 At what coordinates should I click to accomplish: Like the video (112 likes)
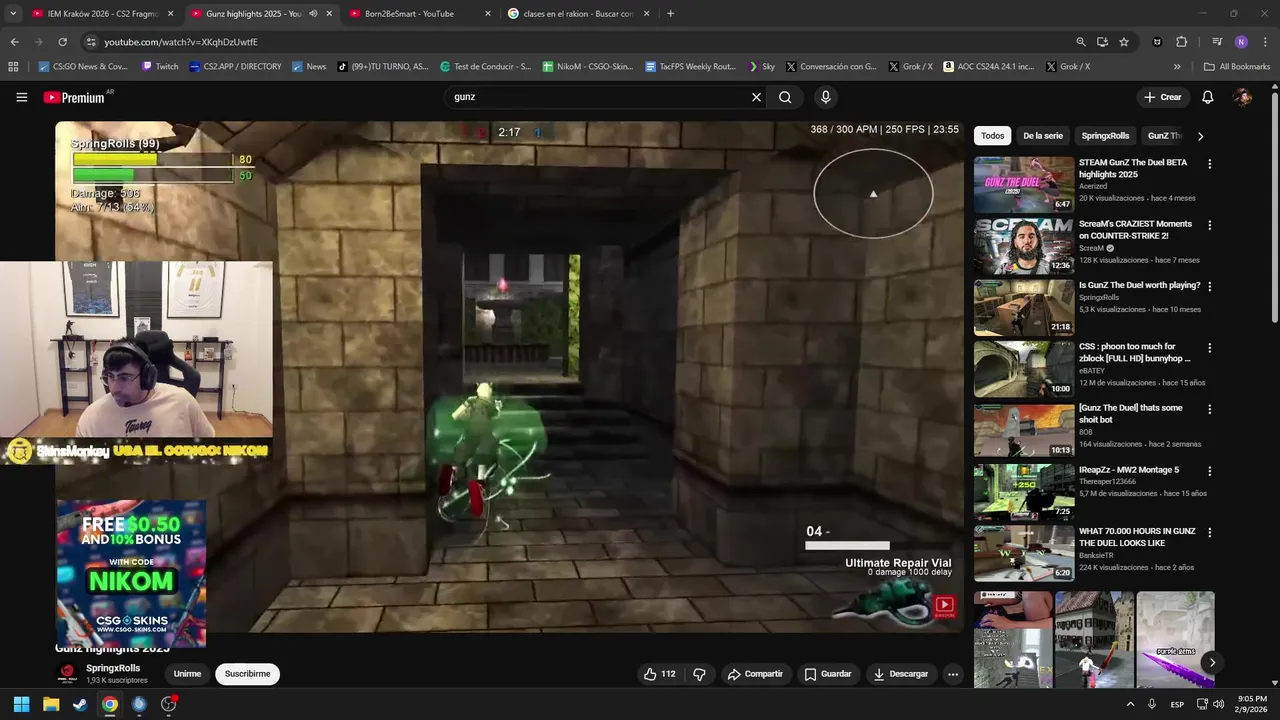point(660,674)
